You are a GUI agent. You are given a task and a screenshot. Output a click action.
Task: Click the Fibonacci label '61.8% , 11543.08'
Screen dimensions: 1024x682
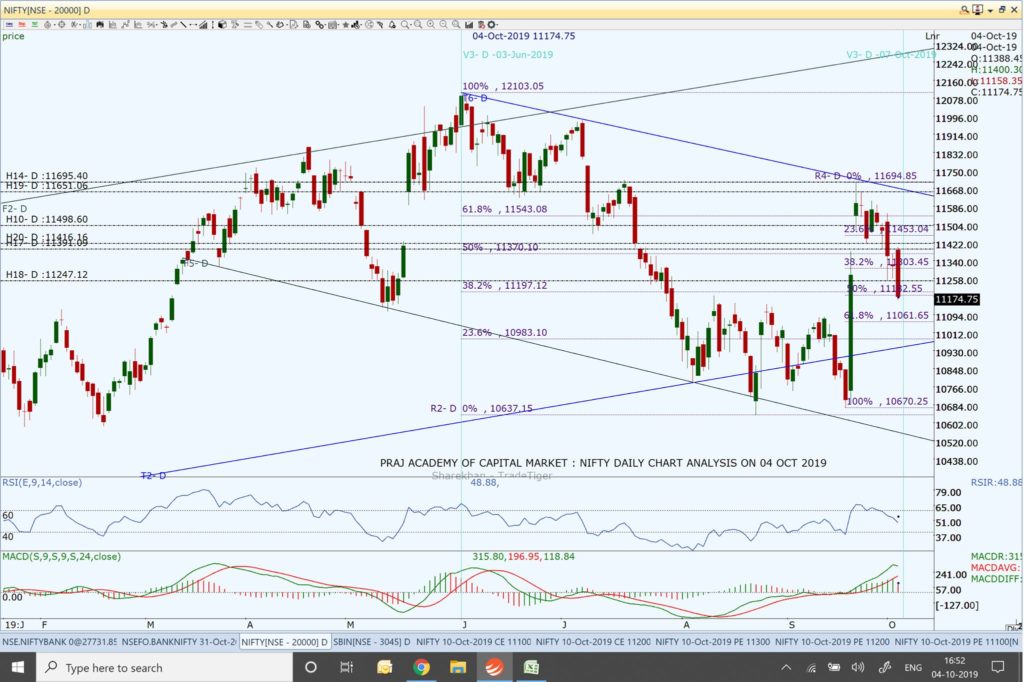click(x=505, y=209)
